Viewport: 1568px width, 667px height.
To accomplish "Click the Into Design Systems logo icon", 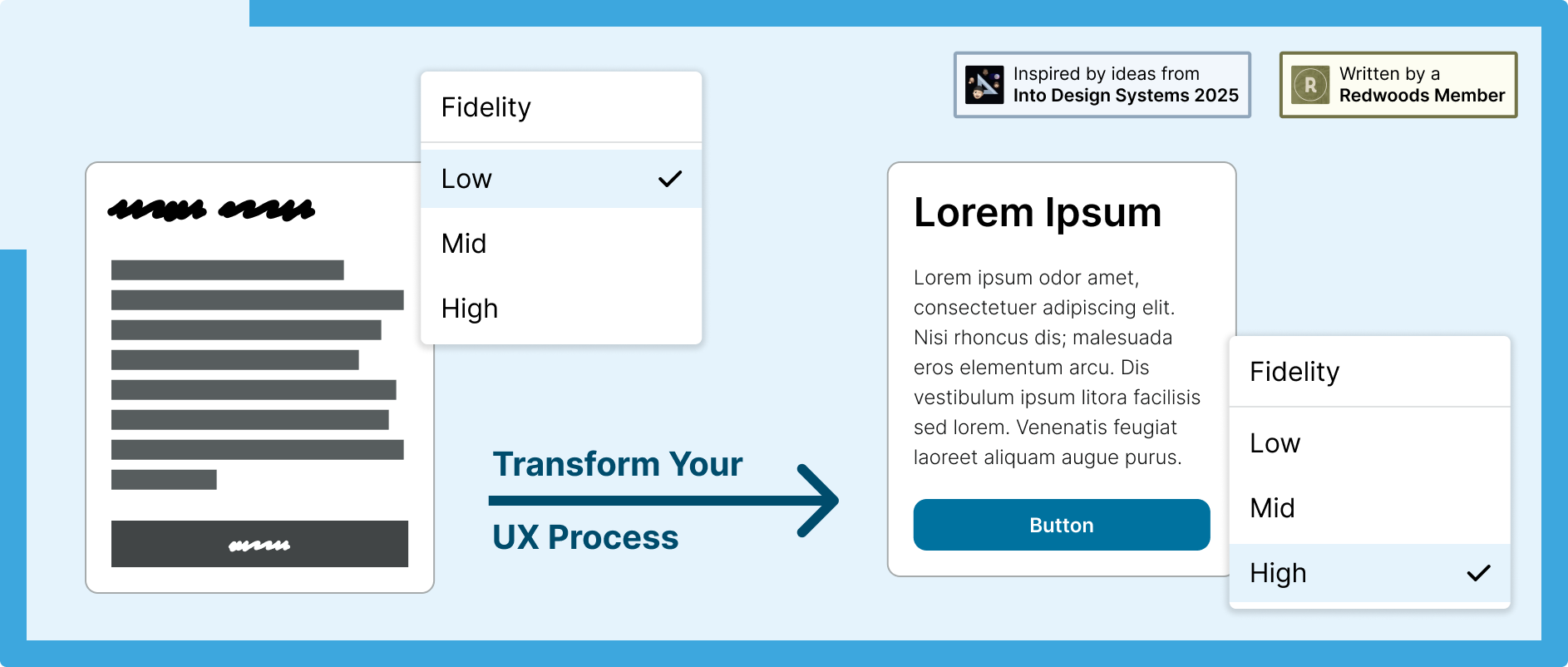I will 984,85.
